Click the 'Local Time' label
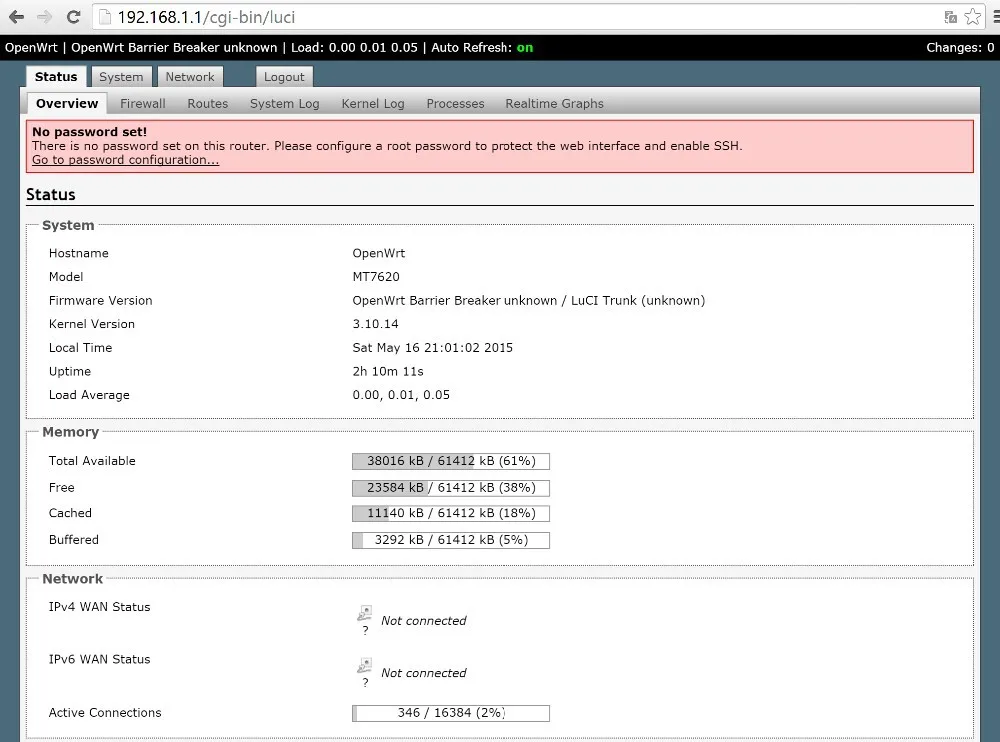The width and height of the screenshot is (1000, 742). (x=80, y=348)
